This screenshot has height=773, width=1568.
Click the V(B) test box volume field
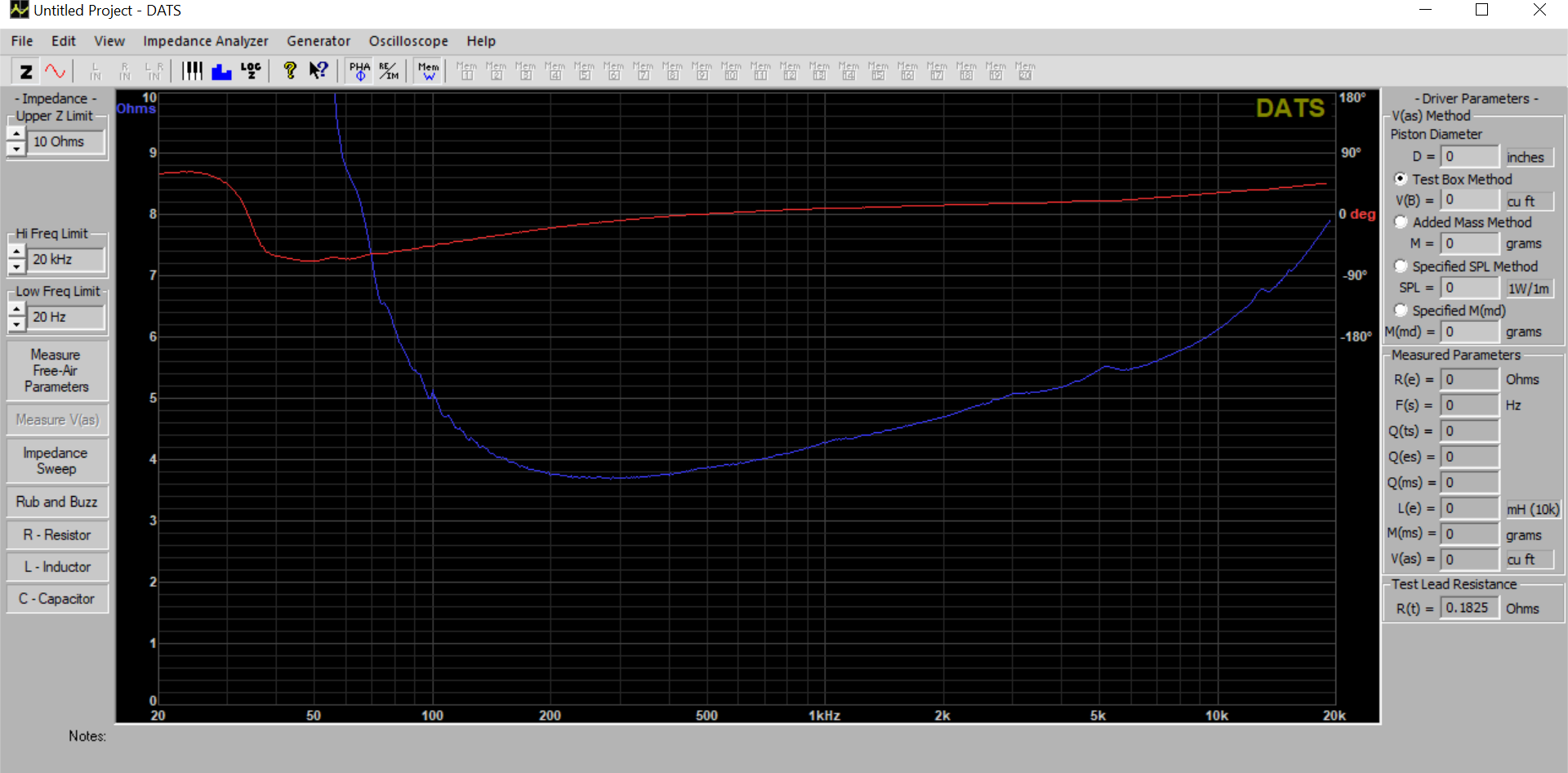[x=1470, y=200]
